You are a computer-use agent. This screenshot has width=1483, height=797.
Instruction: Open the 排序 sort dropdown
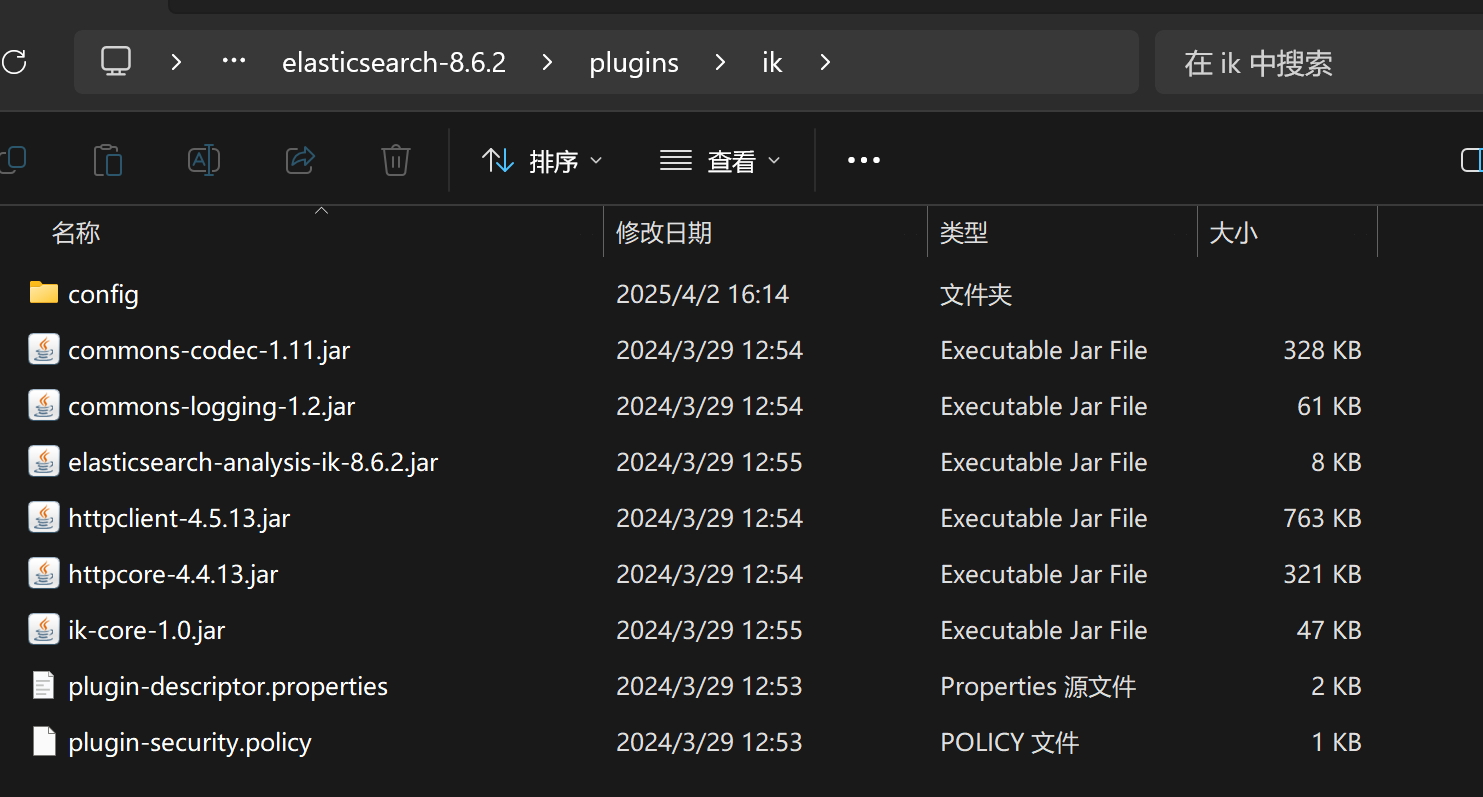(542, 160)
